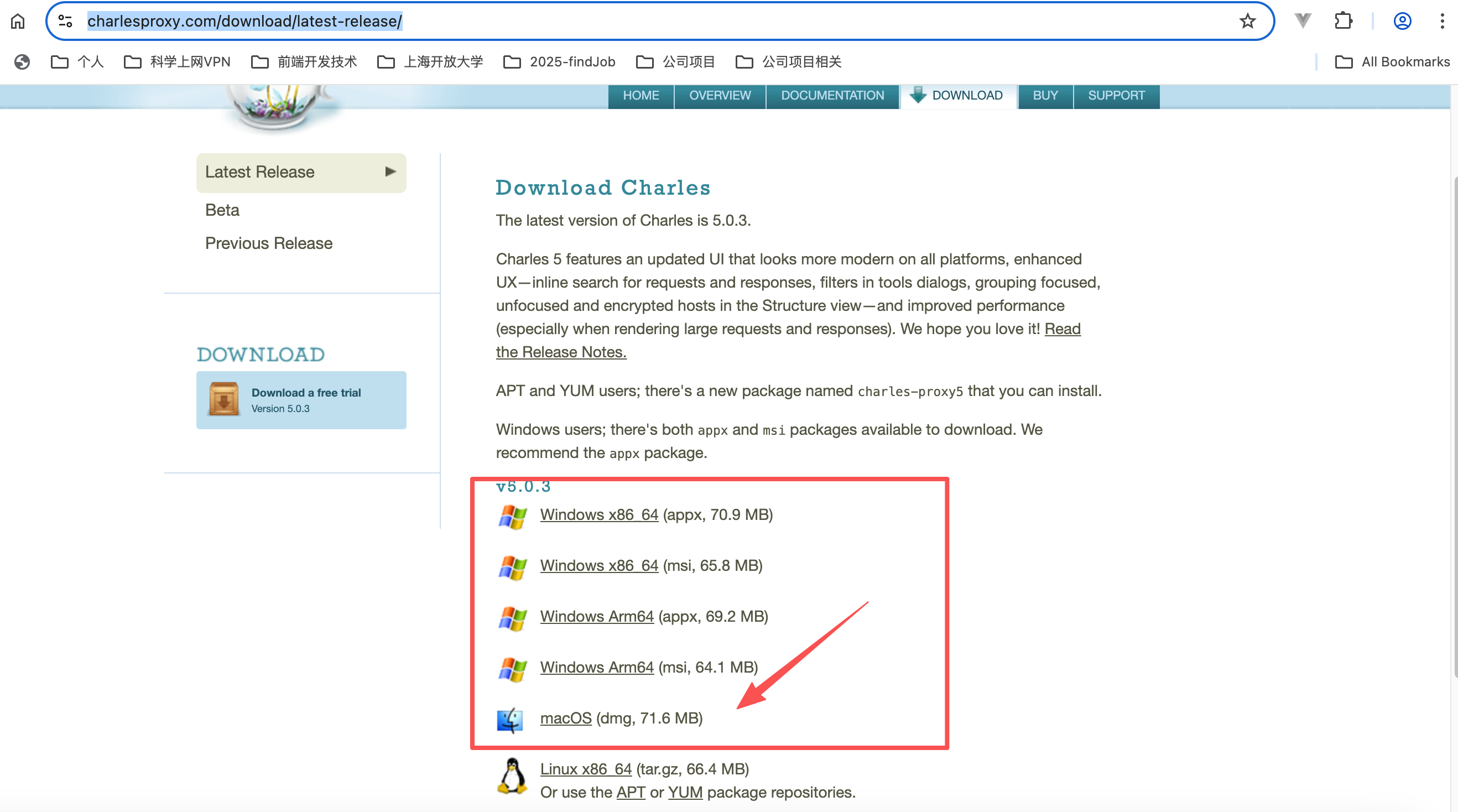The image size is (1458, 812).
Task: Bookmark this page with star icon
Action: pos(1247,22)
